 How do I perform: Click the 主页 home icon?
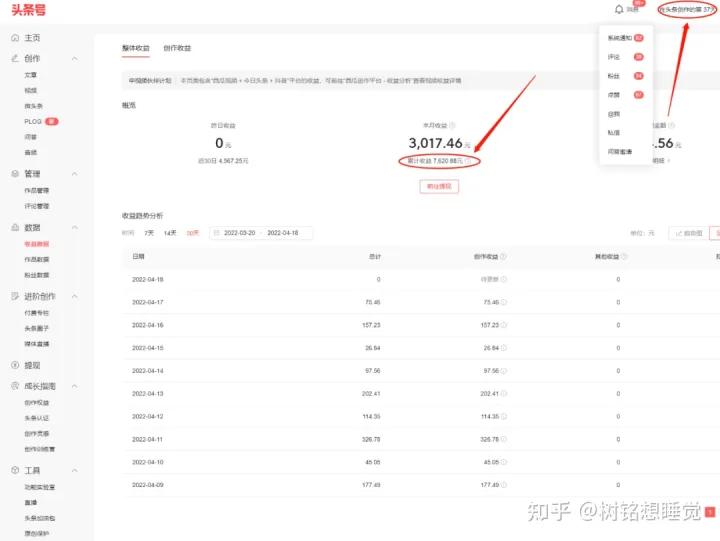point(15,38)
